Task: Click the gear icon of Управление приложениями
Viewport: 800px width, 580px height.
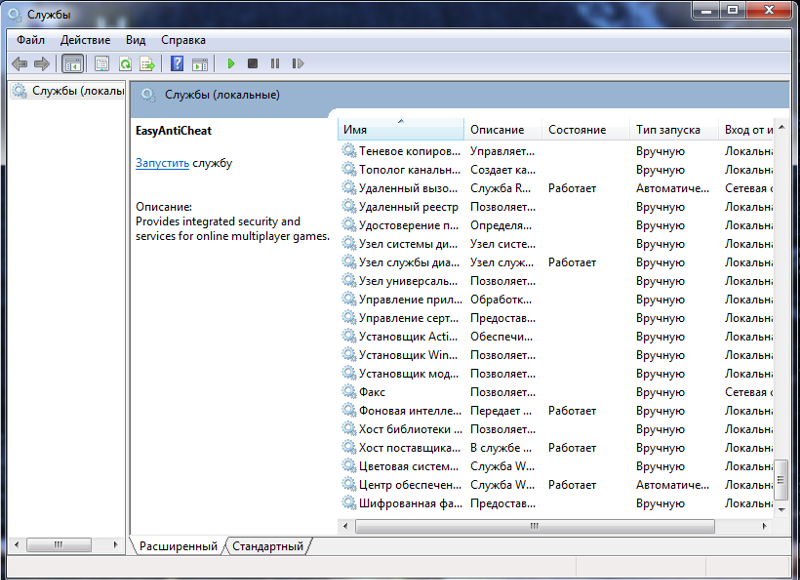Action: point(349,299)
